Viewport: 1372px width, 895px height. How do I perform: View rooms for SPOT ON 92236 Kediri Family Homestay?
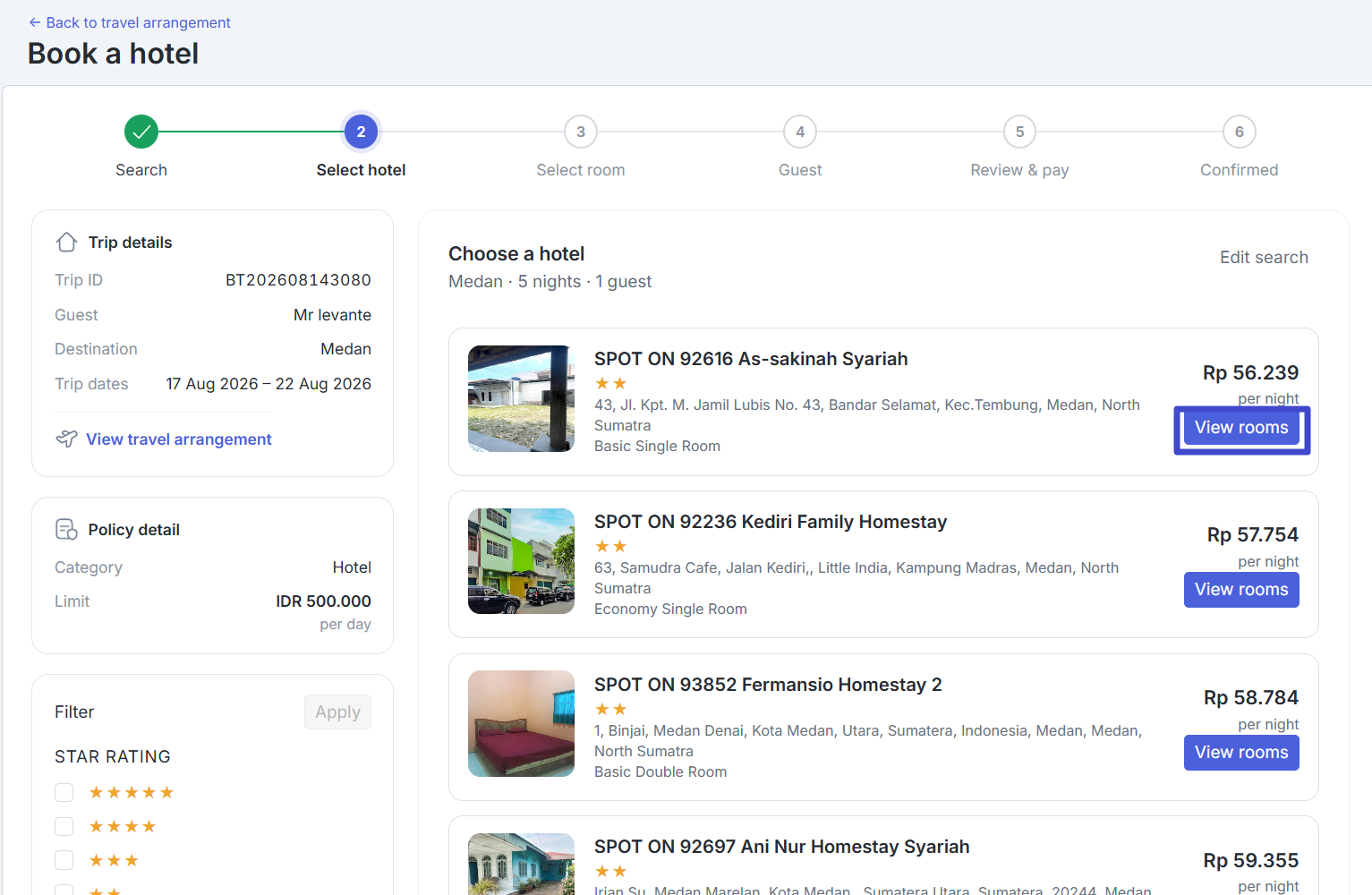point(1241,590)
